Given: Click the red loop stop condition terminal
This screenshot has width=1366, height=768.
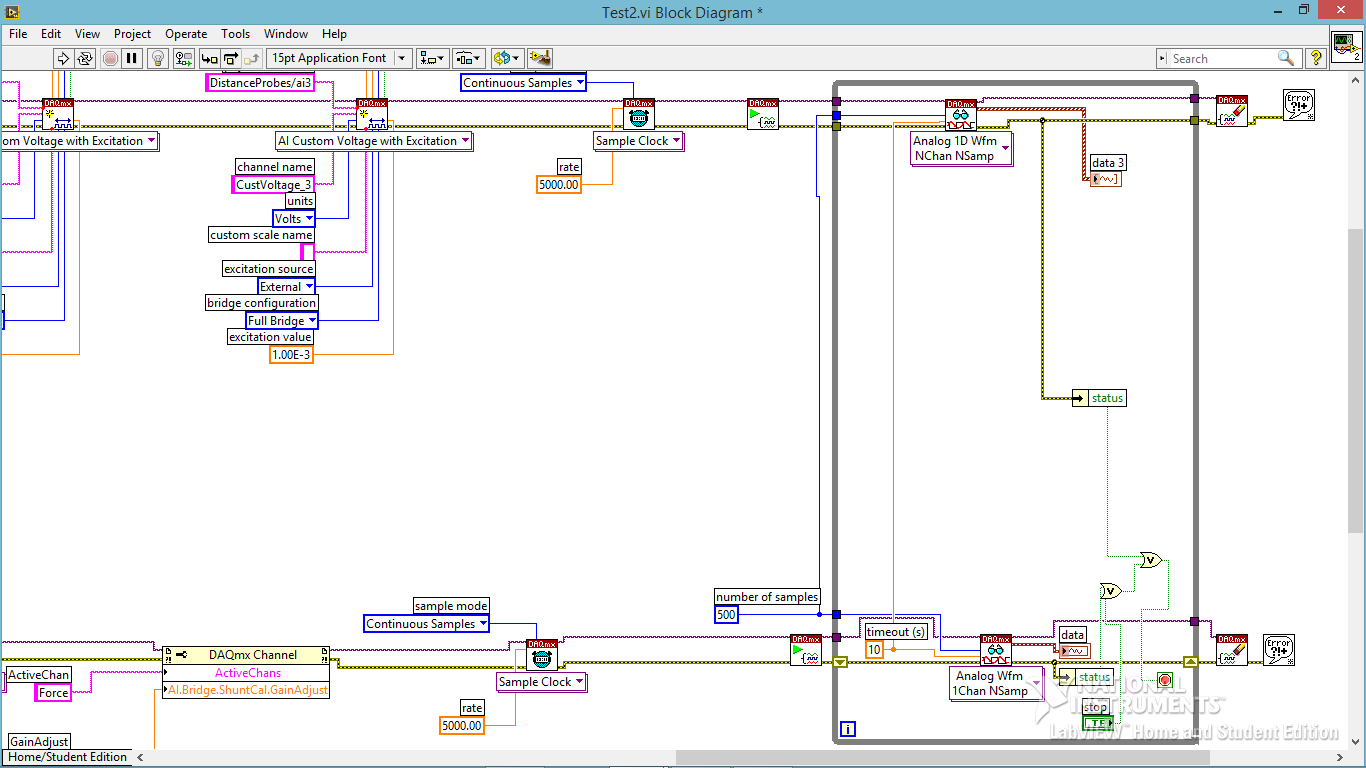Looking at the screenshot, I should point(1164,680).
